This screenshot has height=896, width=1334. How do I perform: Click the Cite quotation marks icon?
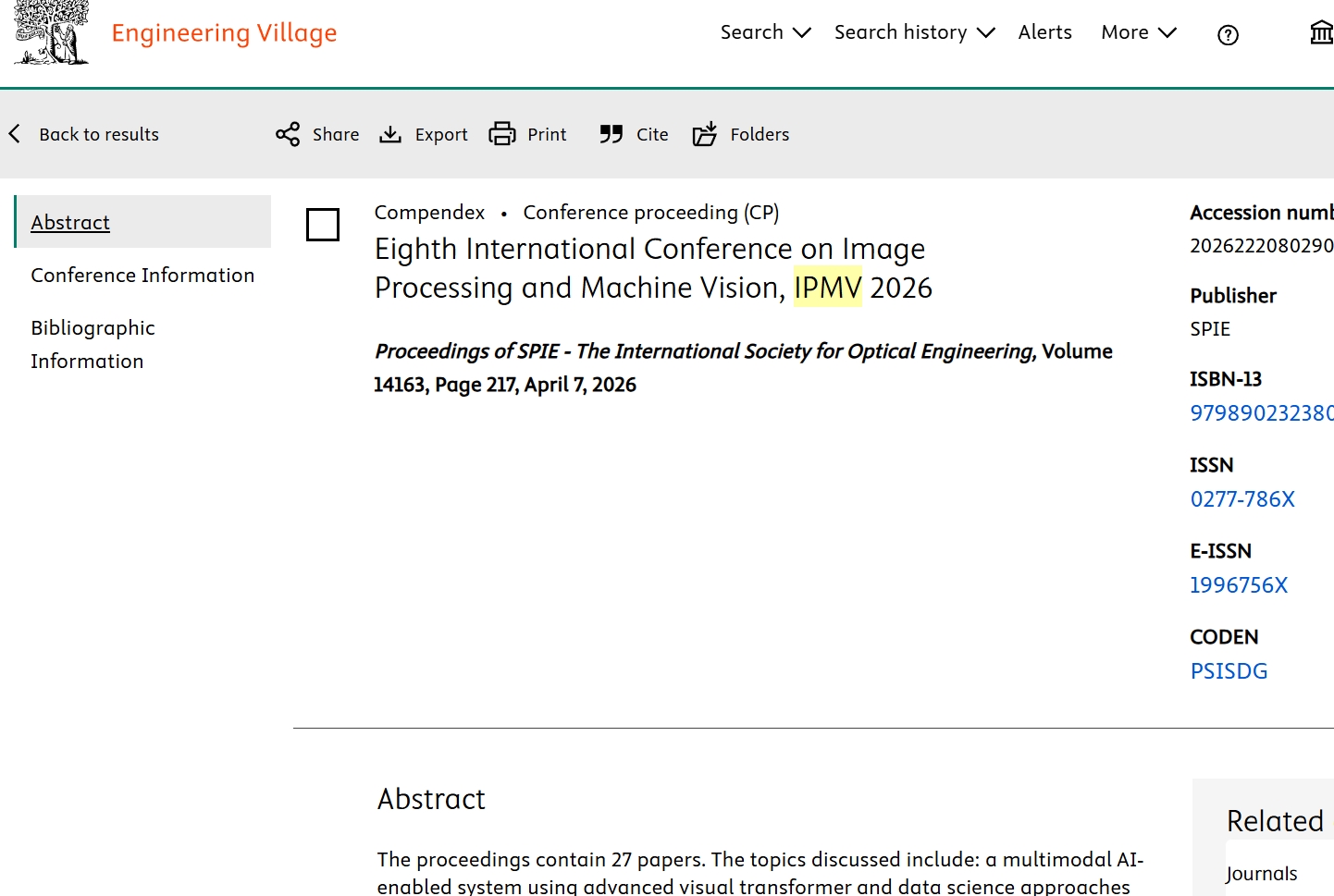[611, 134]
